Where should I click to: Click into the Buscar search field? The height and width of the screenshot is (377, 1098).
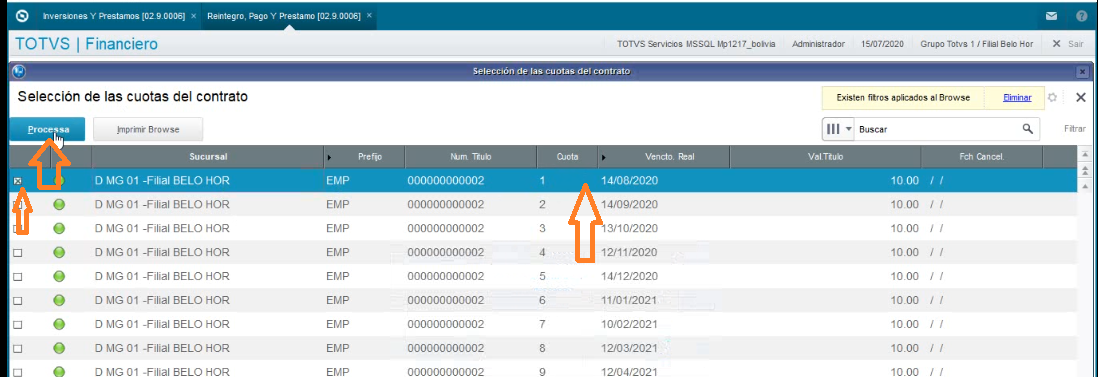pos(938,129)
